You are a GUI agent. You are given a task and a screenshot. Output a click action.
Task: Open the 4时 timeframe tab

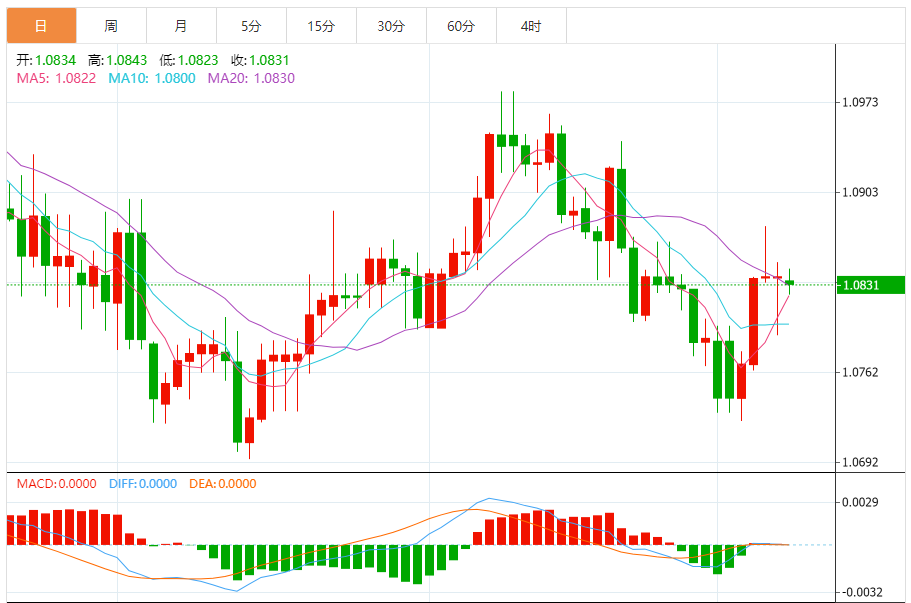[x=531, y=26]
